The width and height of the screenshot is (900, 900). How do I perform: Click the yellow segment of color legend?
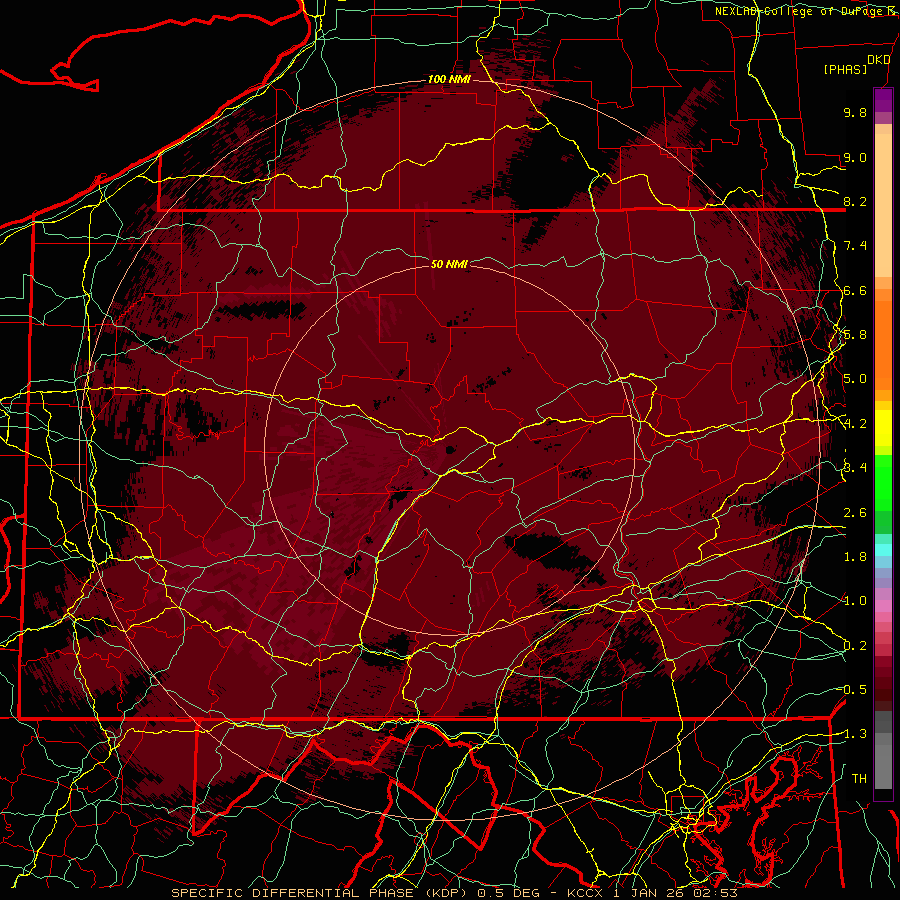coord(883,428)
